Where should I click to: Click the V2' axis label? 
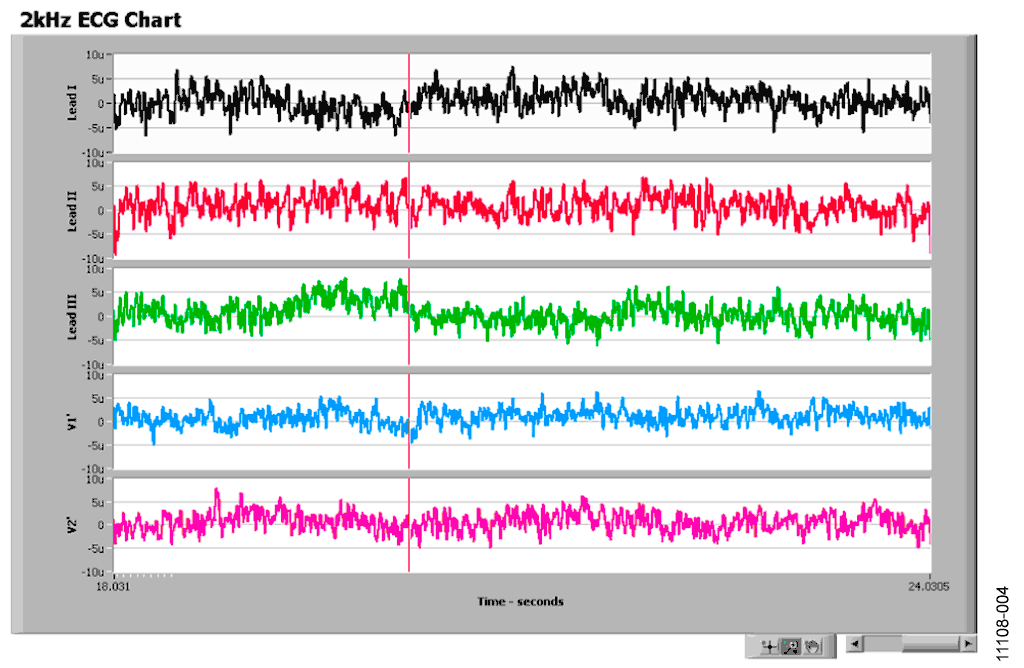click(72, 525)
